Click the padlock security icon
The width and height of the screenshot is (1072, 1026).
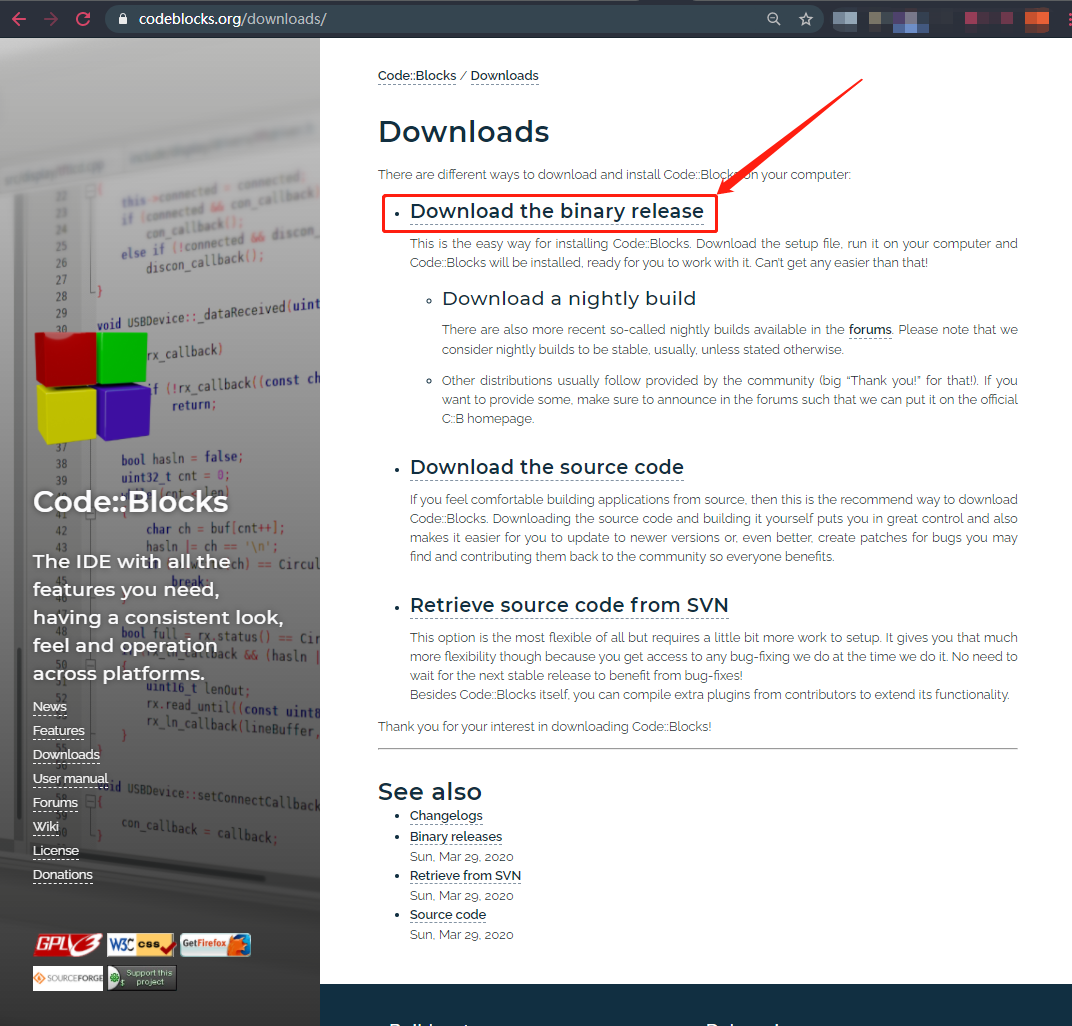point(122,18)
